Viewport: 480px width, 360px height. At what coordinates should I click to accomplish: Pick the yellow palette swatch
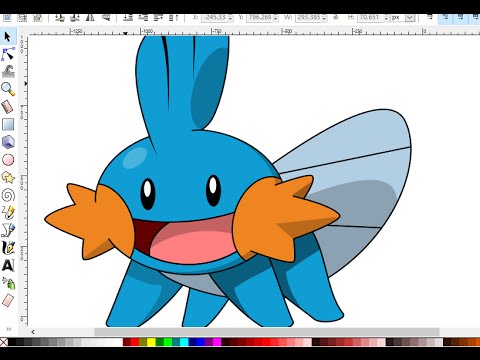[x=151, y=342]
